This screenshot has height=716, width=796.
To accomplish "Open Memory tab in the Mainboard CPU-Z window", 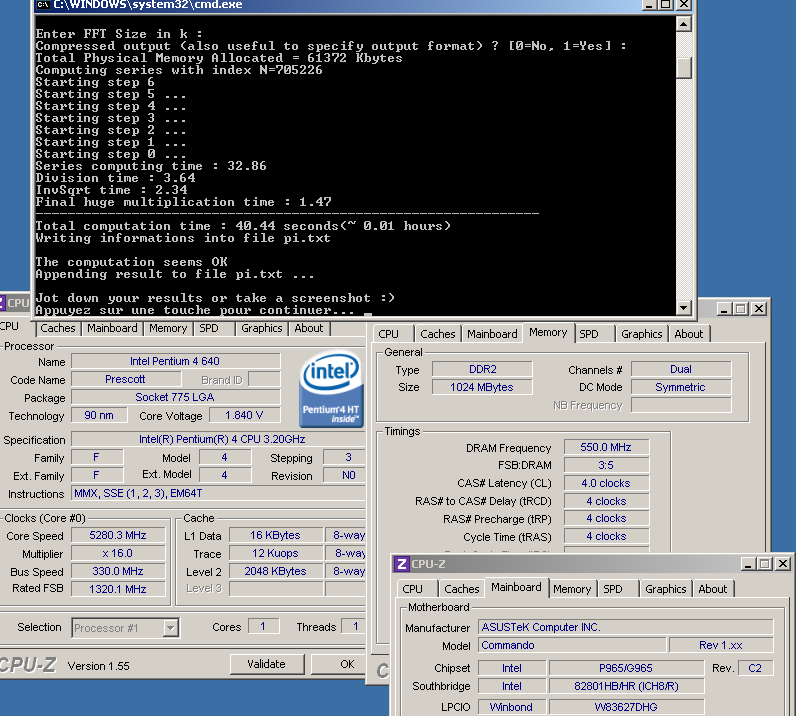I will click(572, 589).
